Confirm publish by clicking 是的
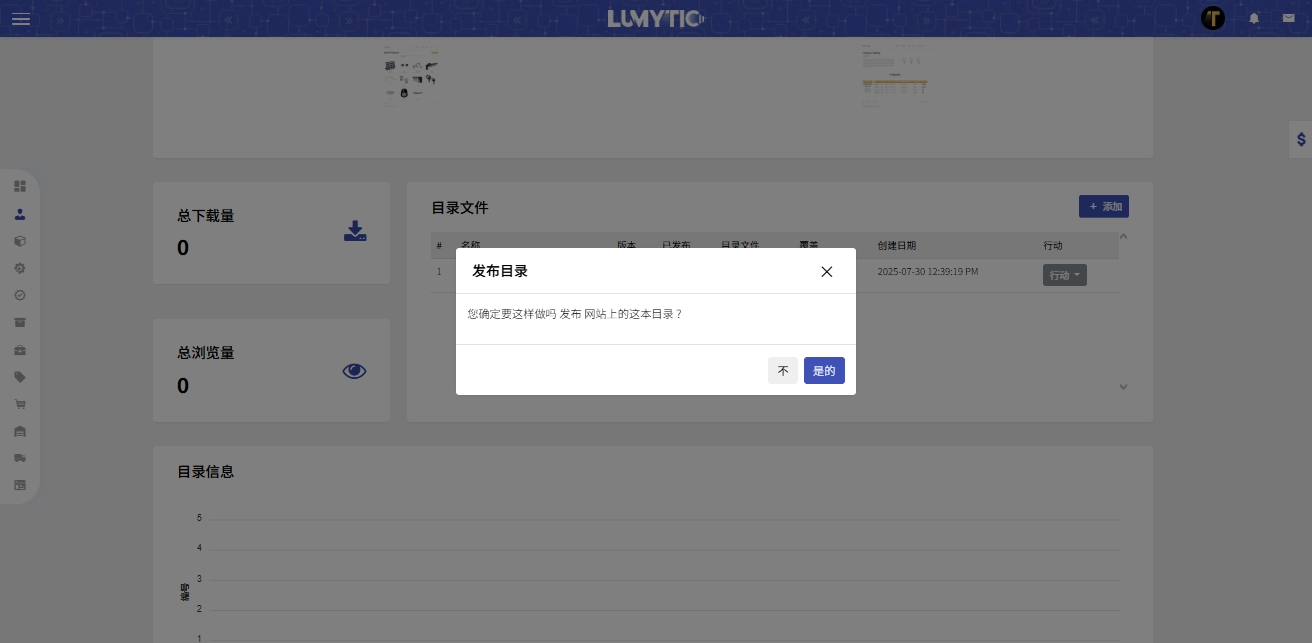Viewport: 1312px width, 643px height. click(x=824, y=370)
